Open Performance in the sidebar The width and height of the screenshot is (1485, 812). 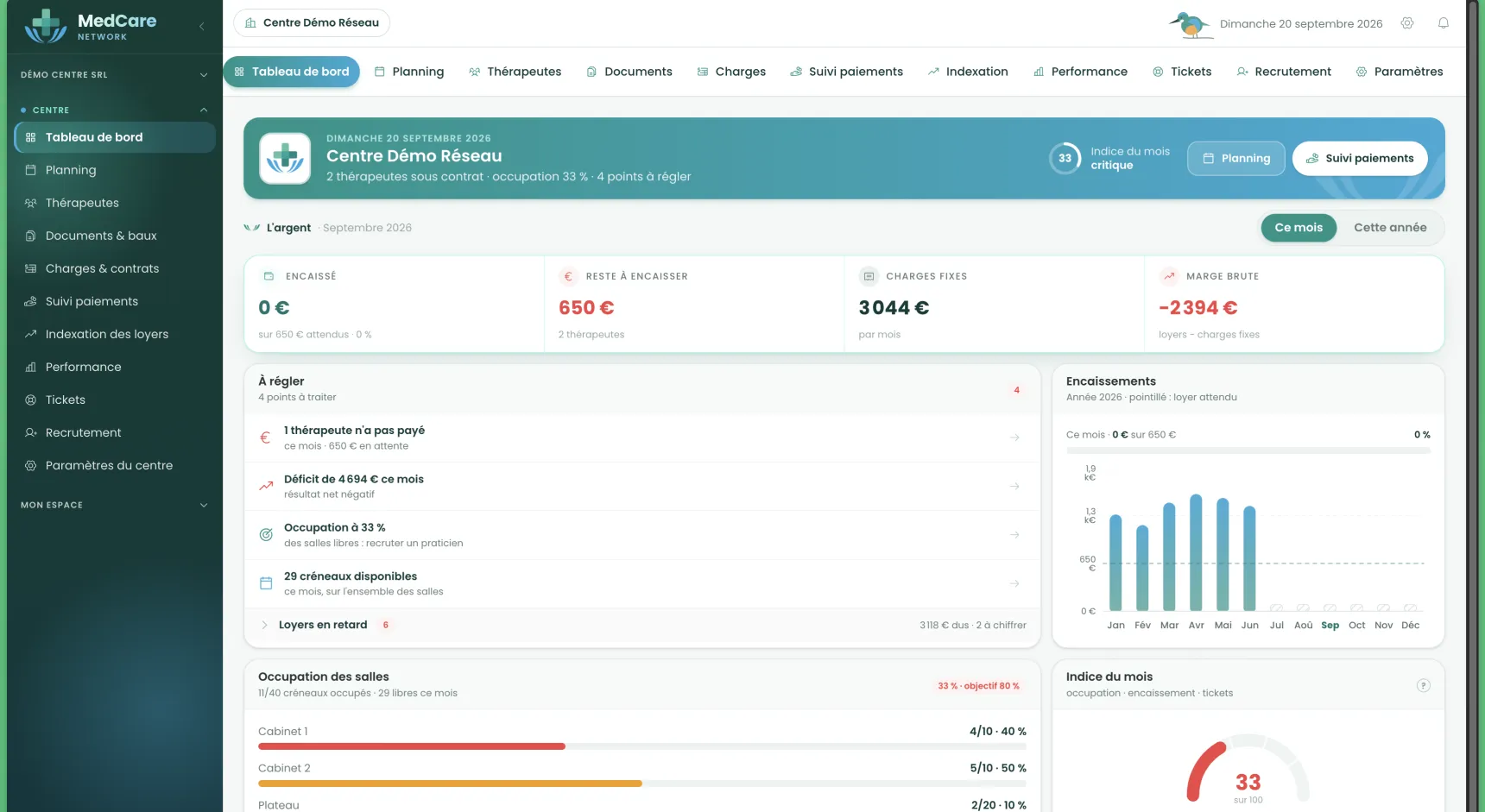[115, 367]
